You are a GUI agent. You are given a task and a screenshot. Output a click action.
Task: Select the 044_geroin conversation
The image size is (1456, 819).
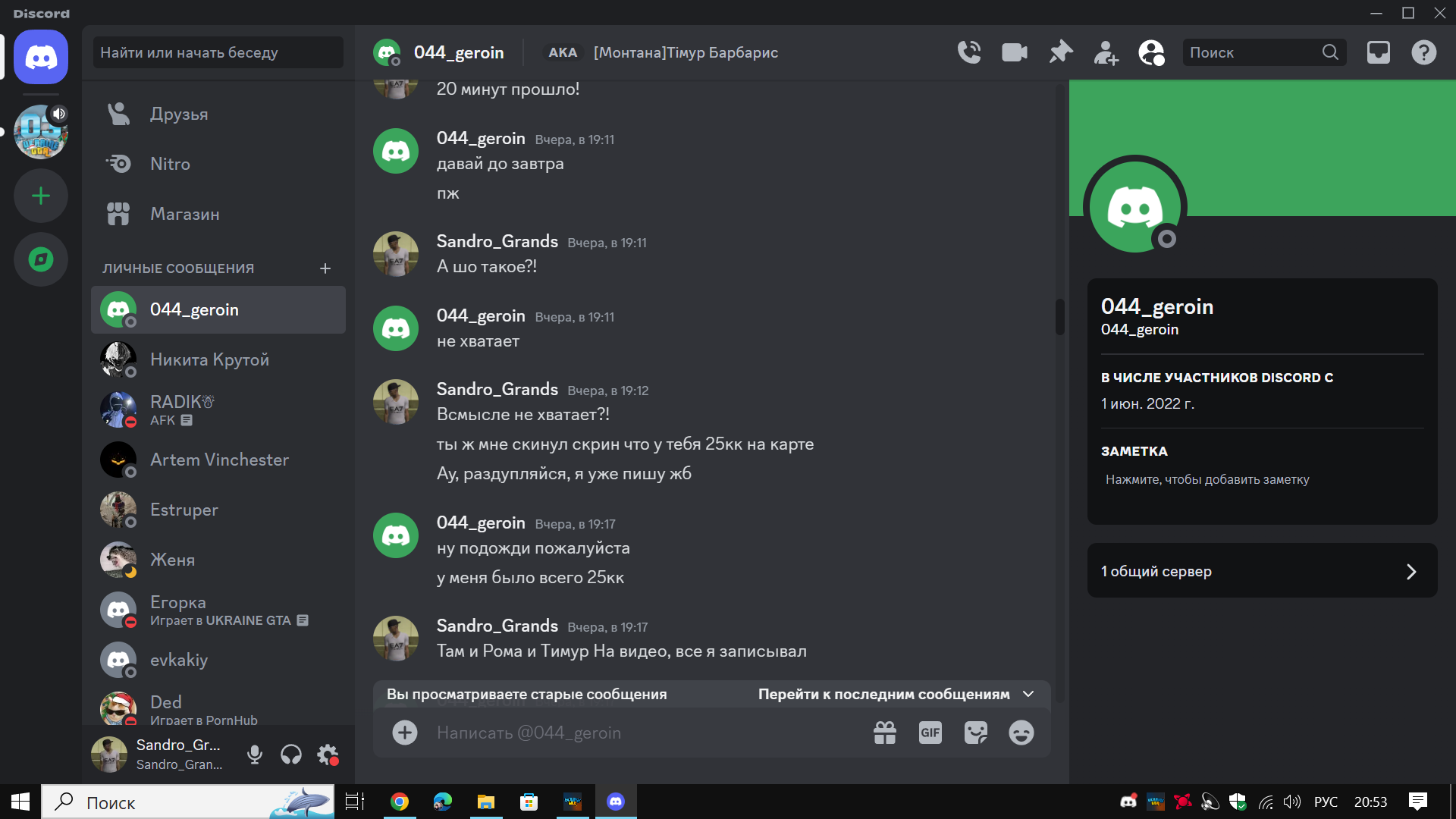(x=218, y=309)
